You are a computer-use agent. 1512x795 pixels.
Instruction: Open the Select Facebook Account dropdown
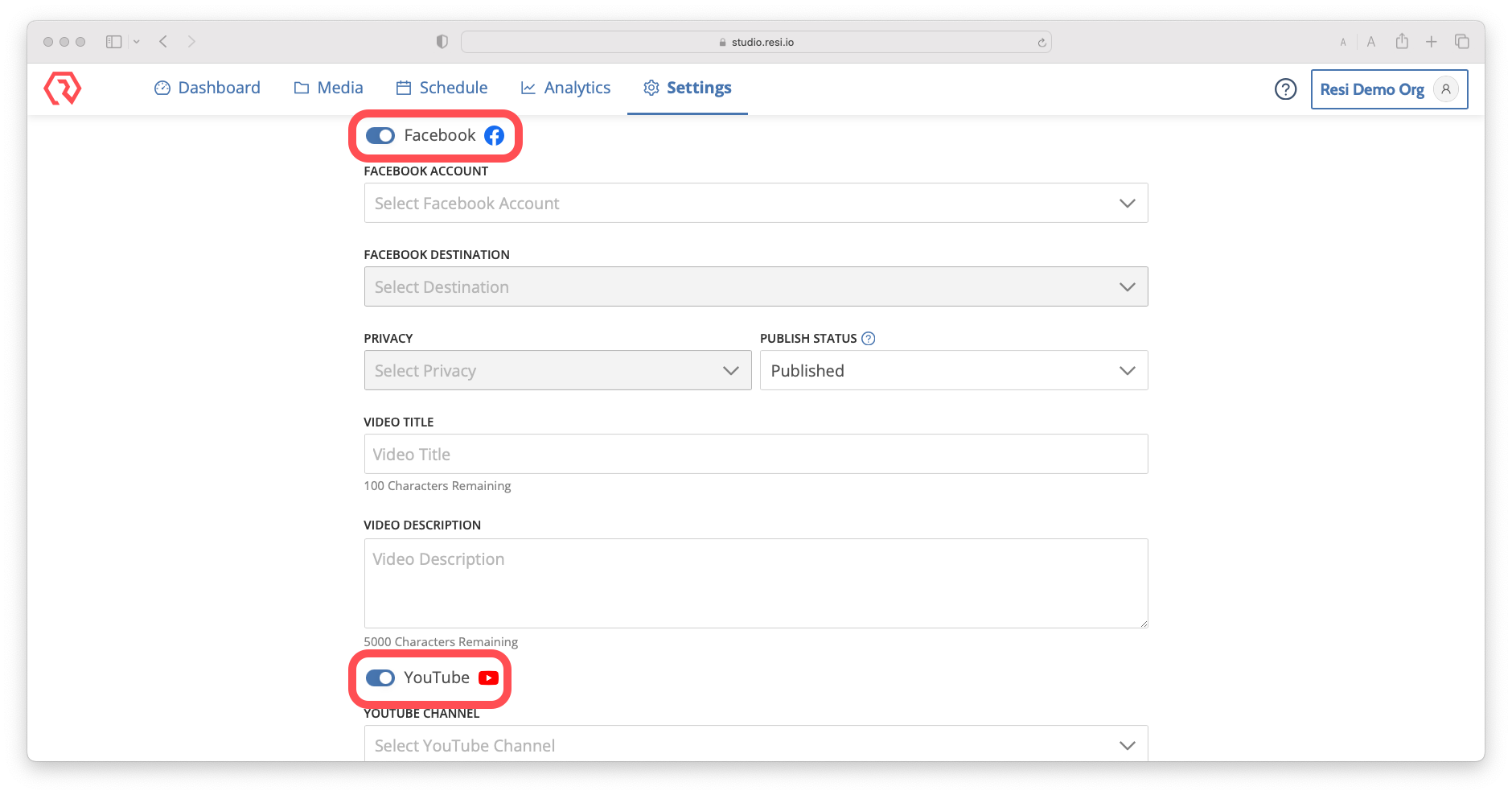pyautogui.click(x=755, y=204)
